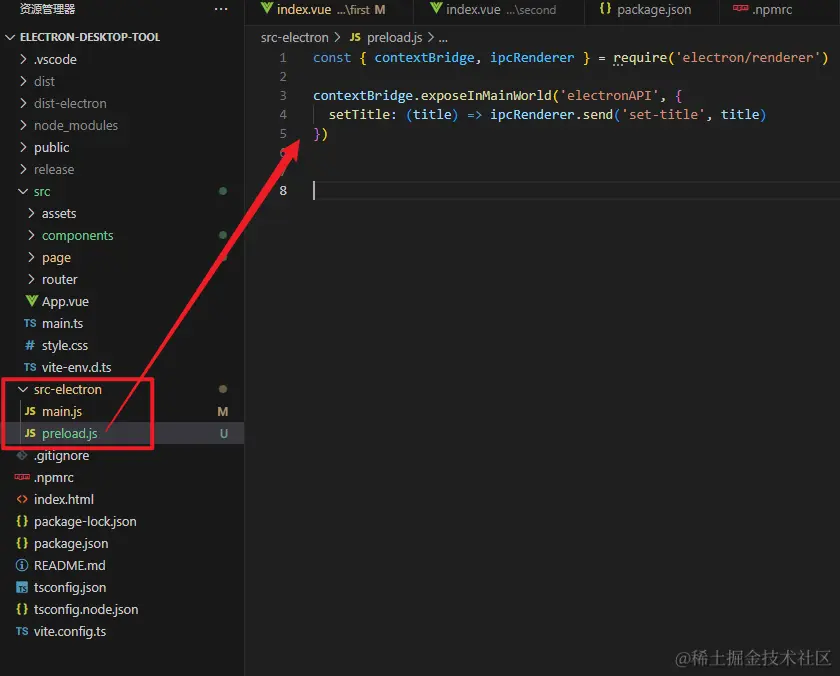
Task: Click the info icon of README.md
Action: [x=22, y=565]
